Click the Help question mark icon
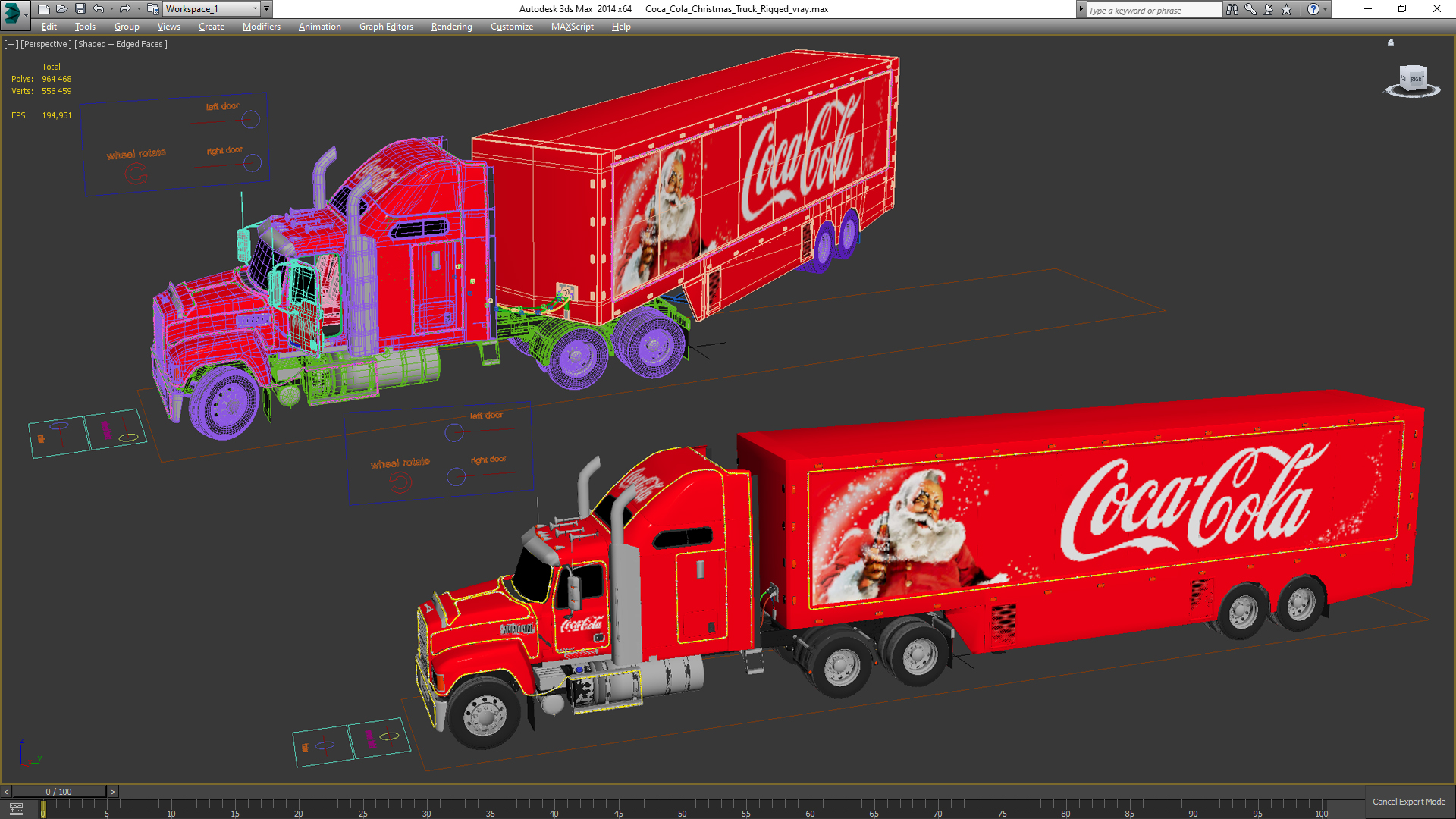Image resolution: width=1456 pixels, height=819 pixels. (x=1313, y=9)
